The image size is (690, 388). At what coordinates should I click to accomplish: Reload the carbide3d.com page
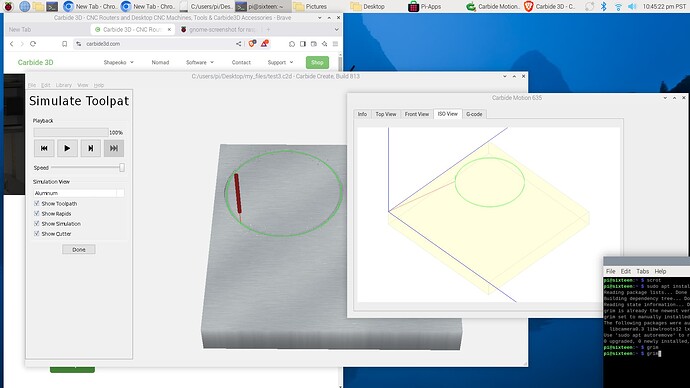tap(33, 44)
